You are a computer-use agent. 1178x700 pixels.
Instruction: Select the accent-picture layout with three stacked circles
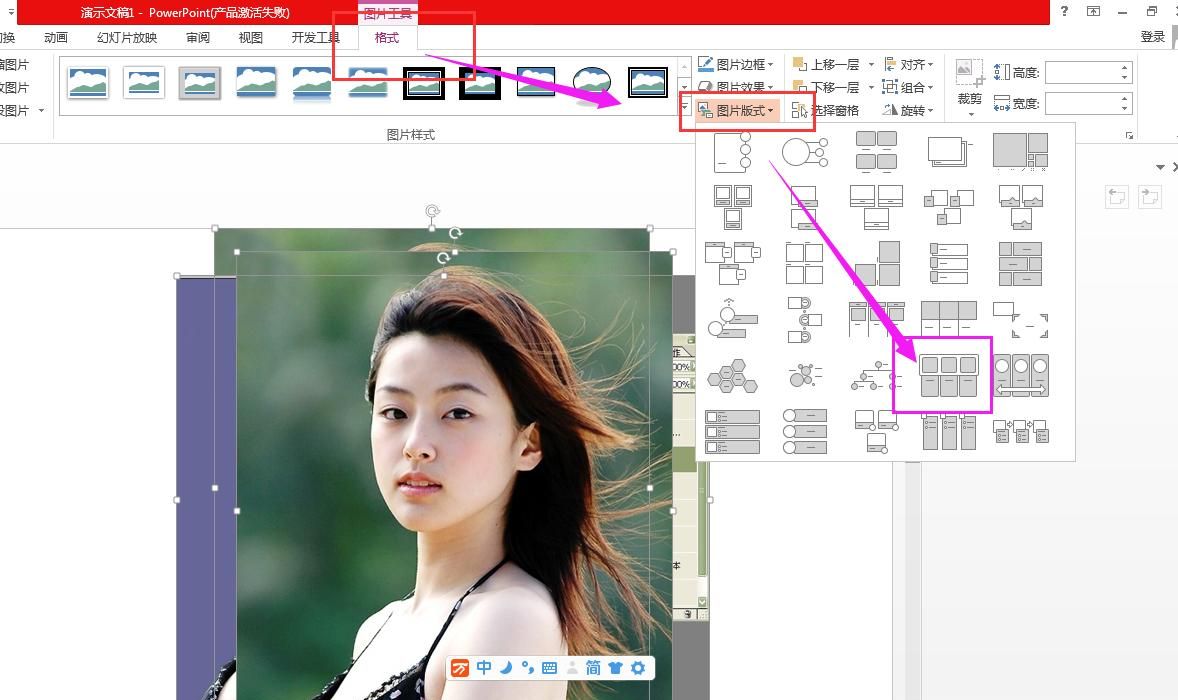coord(732,152)
